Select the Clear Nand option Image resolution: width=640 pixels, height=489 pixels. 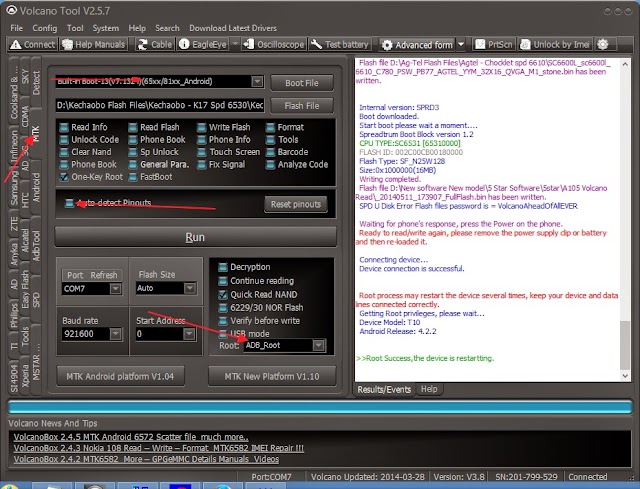[x=85, y=152]
